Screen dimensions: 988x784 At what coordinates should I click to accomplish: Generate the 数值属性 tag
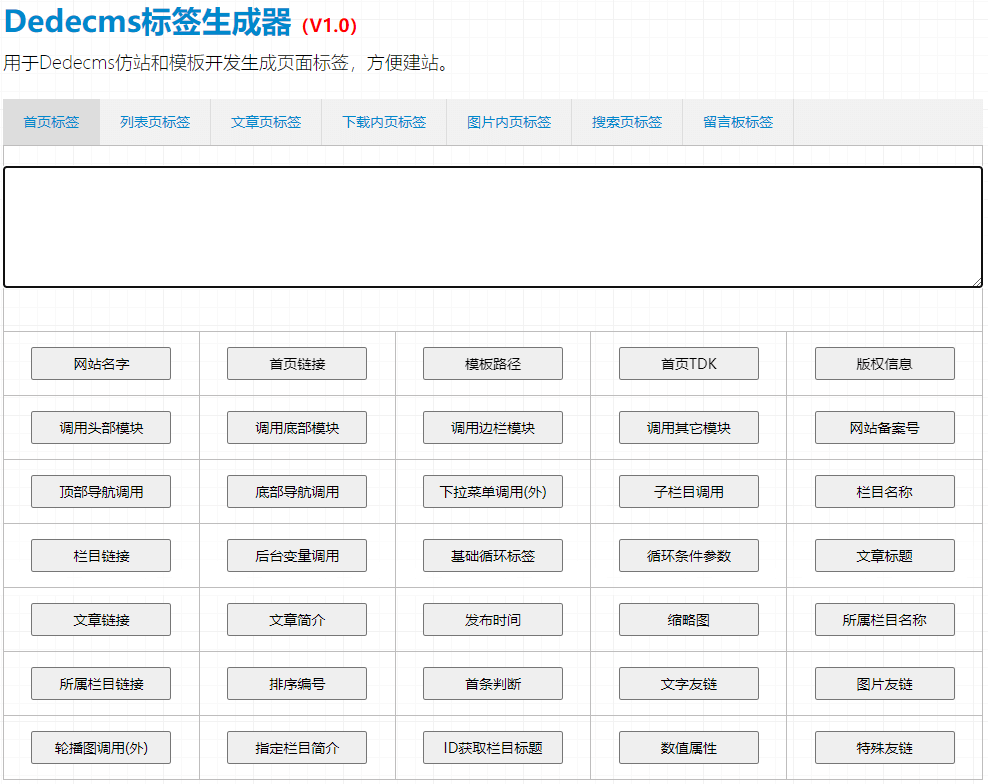[x=689, y=747]
